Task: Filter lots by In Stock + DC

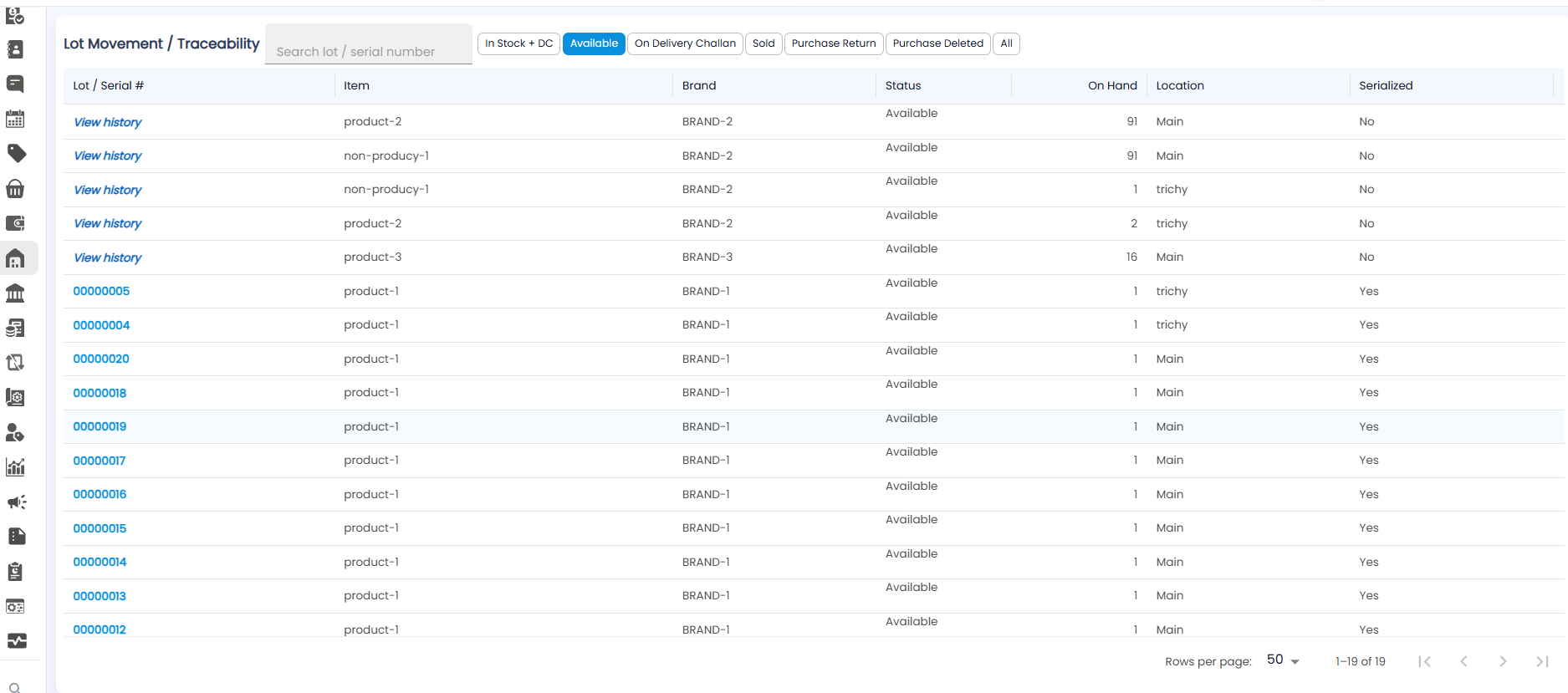Action: (x=519, y=43)
